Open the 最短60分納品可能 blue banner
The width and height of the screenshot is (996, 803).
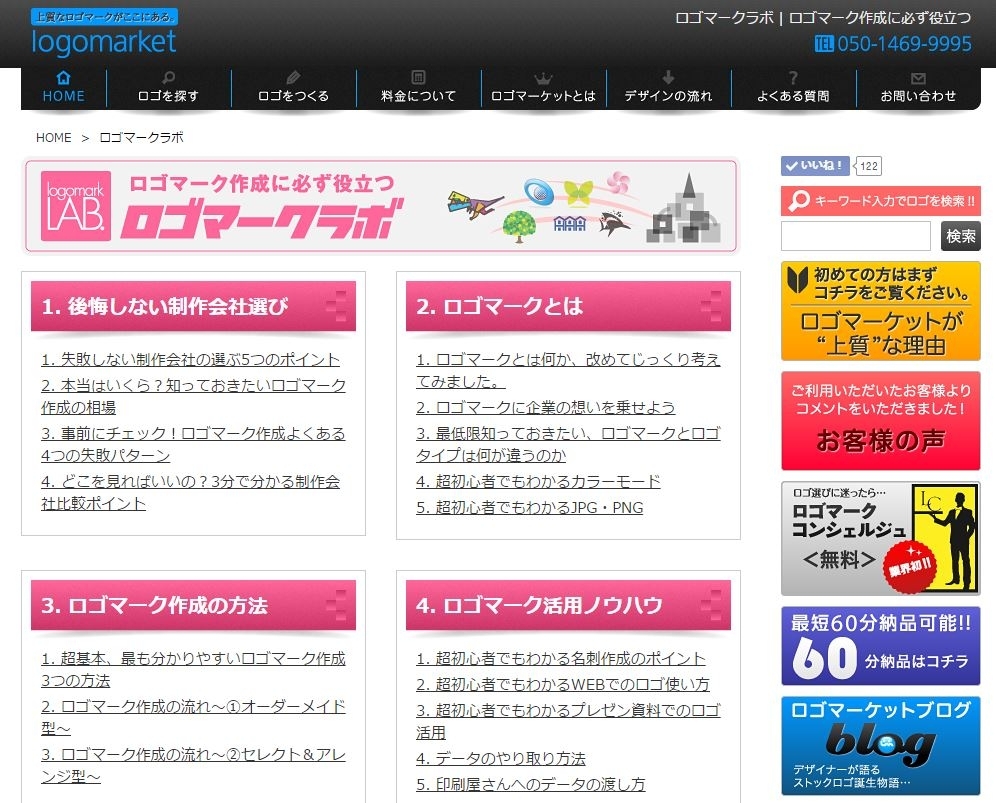pyautogui.click(x=881, y=646)
